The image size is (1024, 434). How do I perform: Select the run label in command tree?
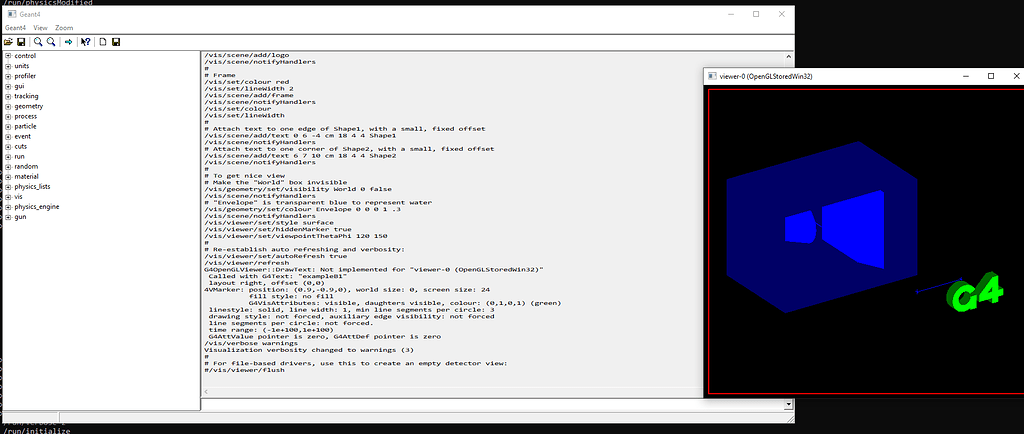click(19, 157)
